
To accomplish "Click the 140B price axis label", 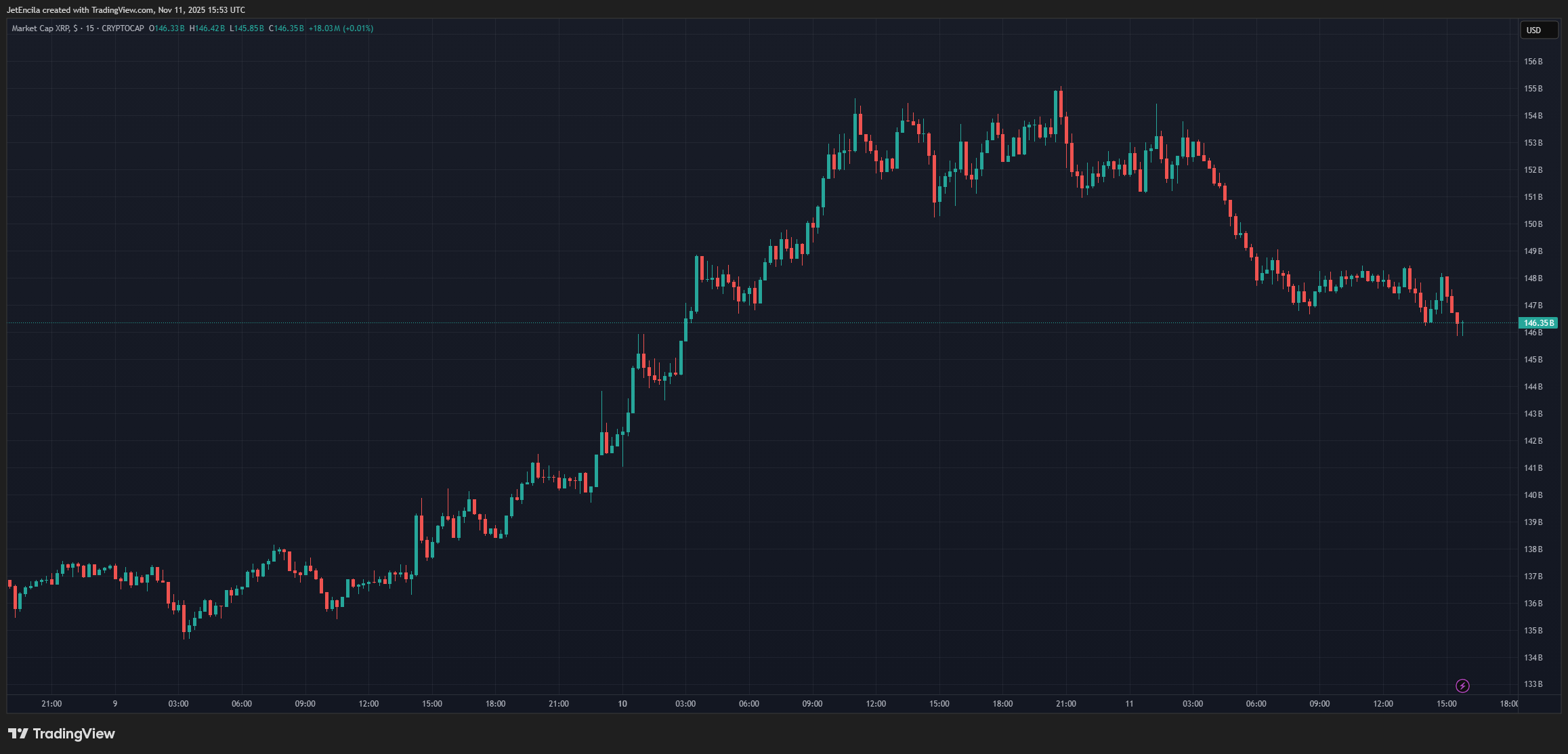I will click(1533, 495).
